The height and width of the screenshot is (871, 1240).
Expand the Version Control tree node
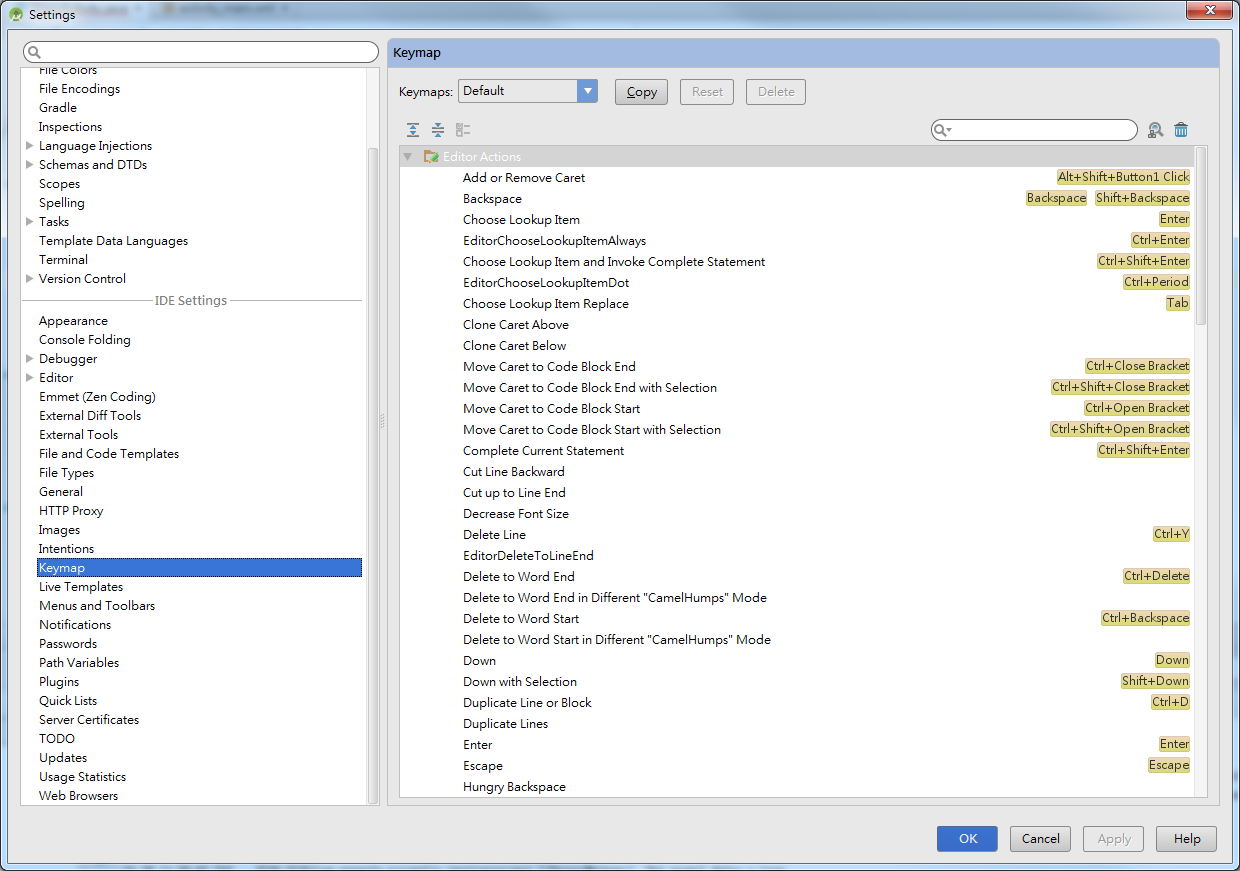pos(30,278)
